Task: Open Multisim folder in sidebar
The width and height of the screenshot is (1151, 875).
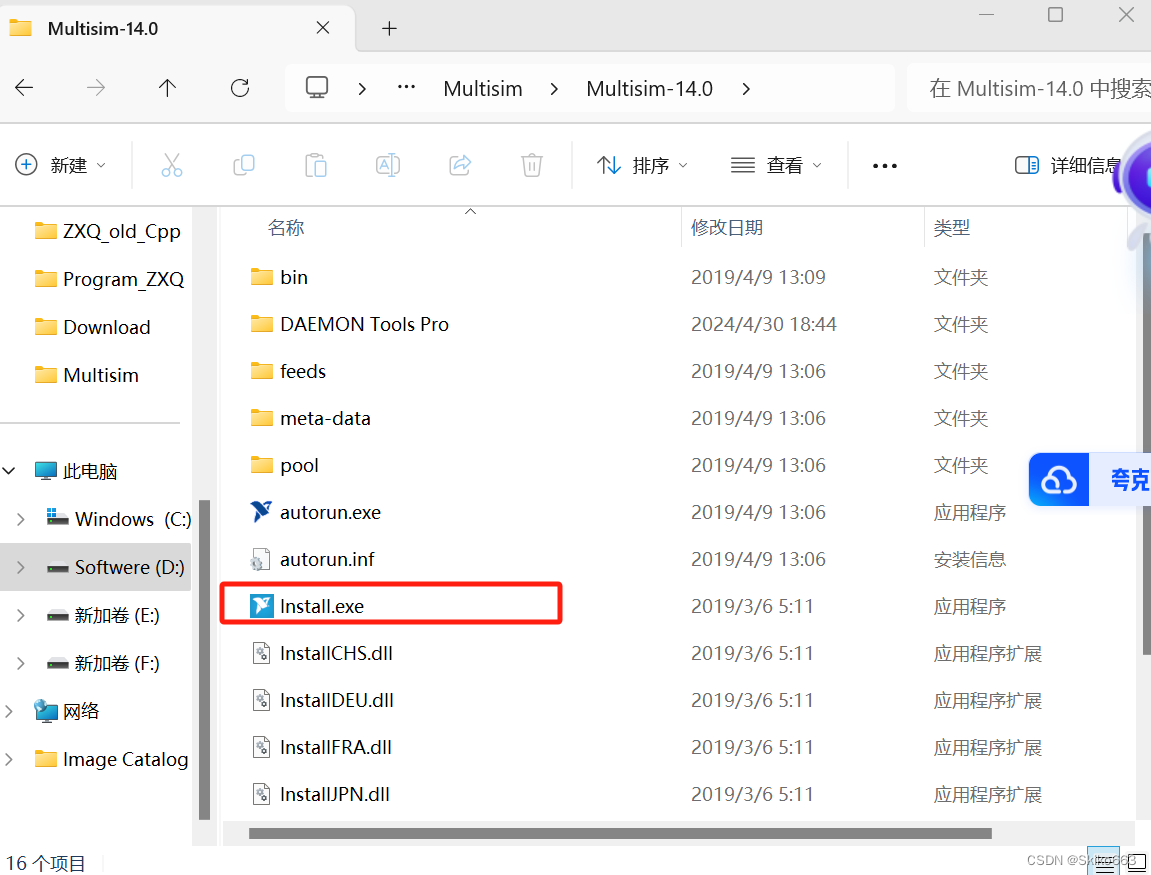Action: click(x=87, y=375)
